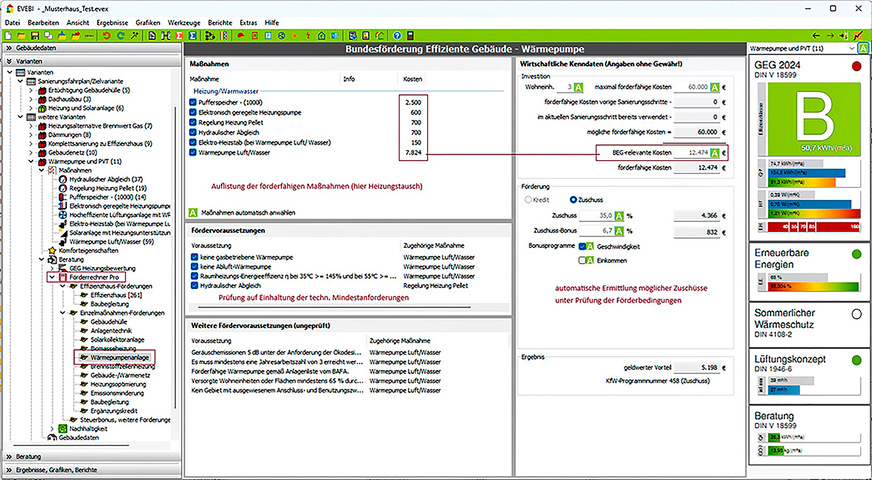Click the green A beside BEG-relevante Kosten

point(715,152)
